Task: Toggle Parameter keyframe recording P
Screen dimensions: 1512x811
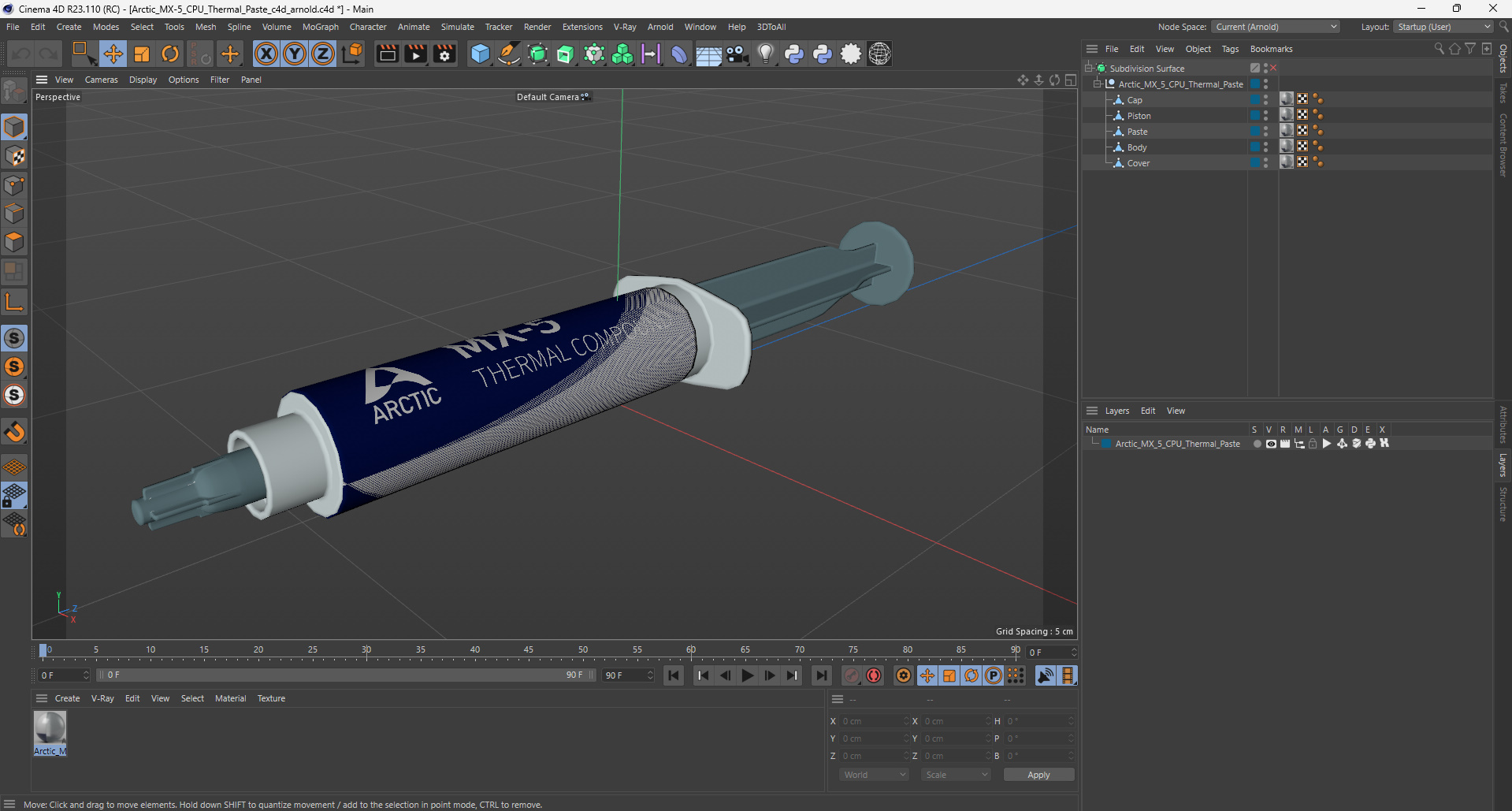Action: [x=994, y=675]
